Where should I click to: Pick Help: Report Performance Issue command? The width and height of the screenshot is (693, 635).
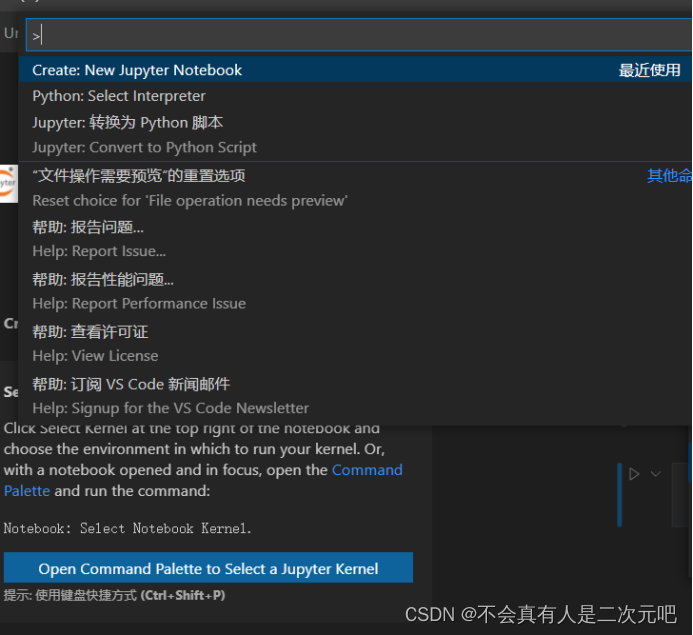[355, 291]
